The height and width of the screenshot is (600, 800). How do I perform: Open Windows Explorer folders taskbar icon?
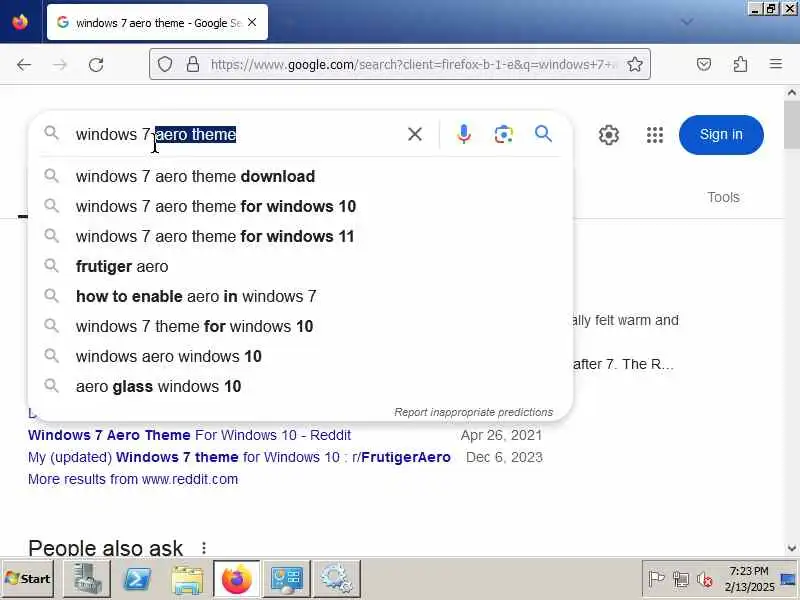187,579
